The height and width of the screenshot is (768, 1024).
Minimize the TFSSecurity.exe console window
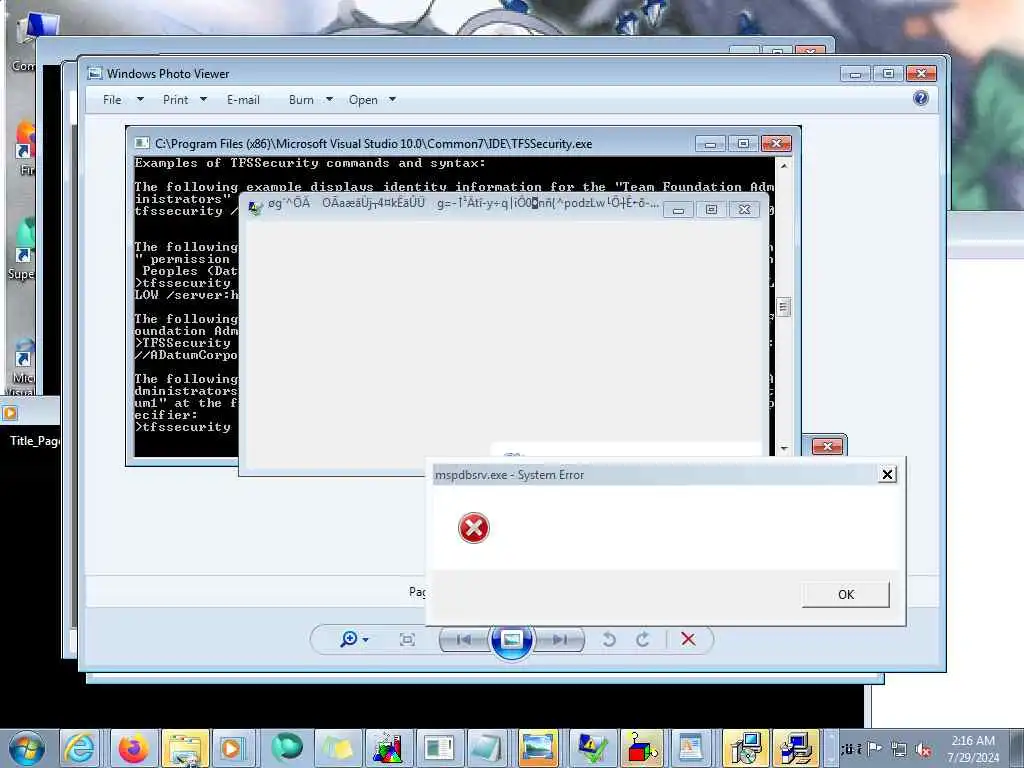pyautogui.click(x=711, y=144)
